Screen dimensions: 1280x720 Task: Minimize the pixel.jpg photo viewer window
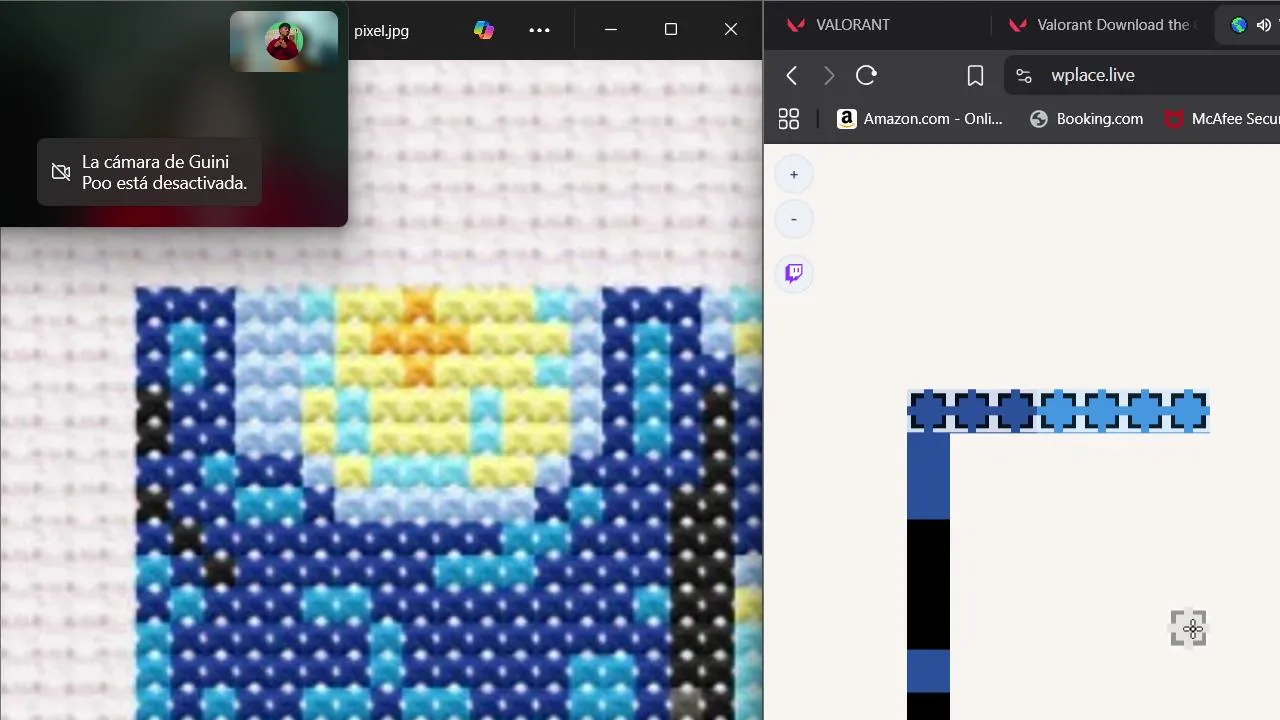tap(611, 30)
